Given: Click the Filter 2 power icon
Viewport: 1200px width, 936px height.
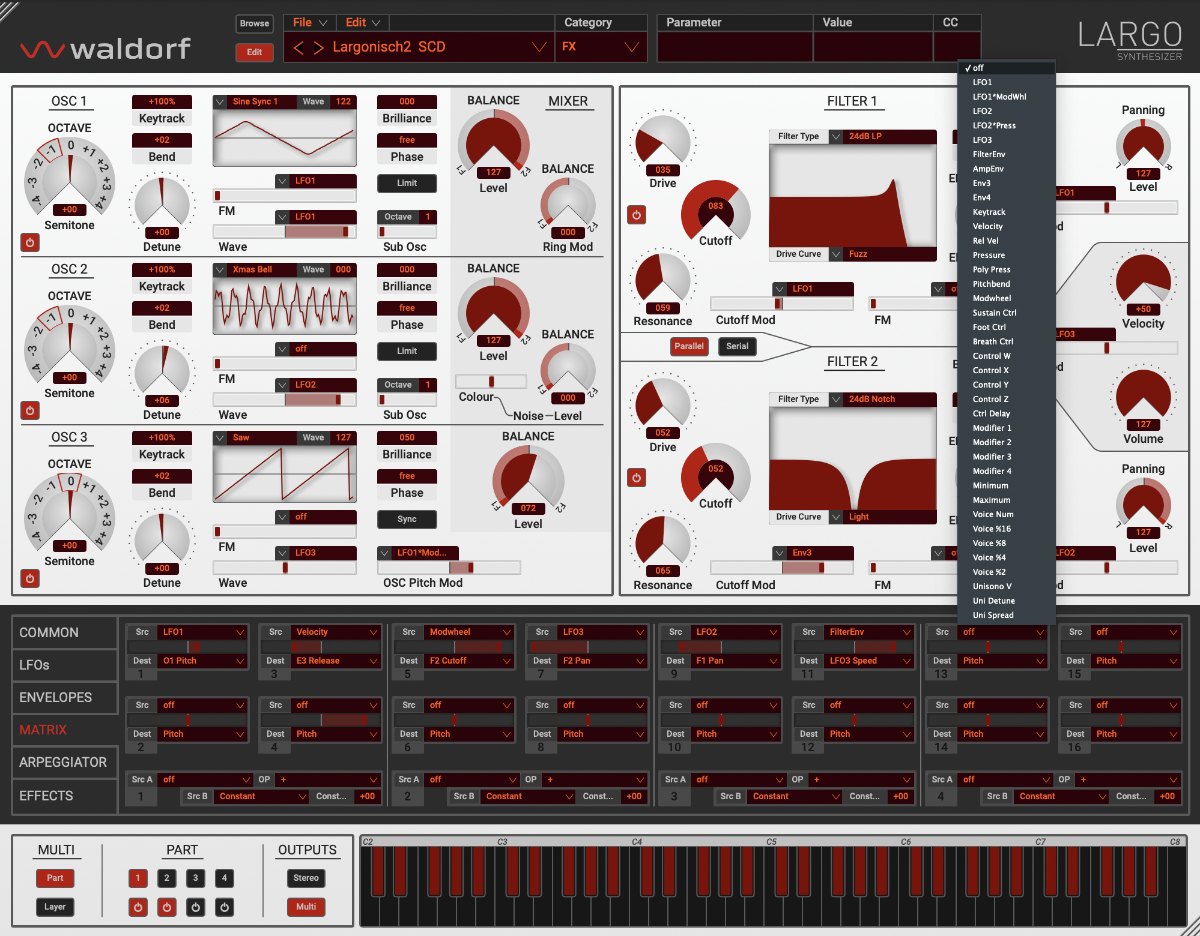Looking at the screenshot, I should click(x=636, y=478).
